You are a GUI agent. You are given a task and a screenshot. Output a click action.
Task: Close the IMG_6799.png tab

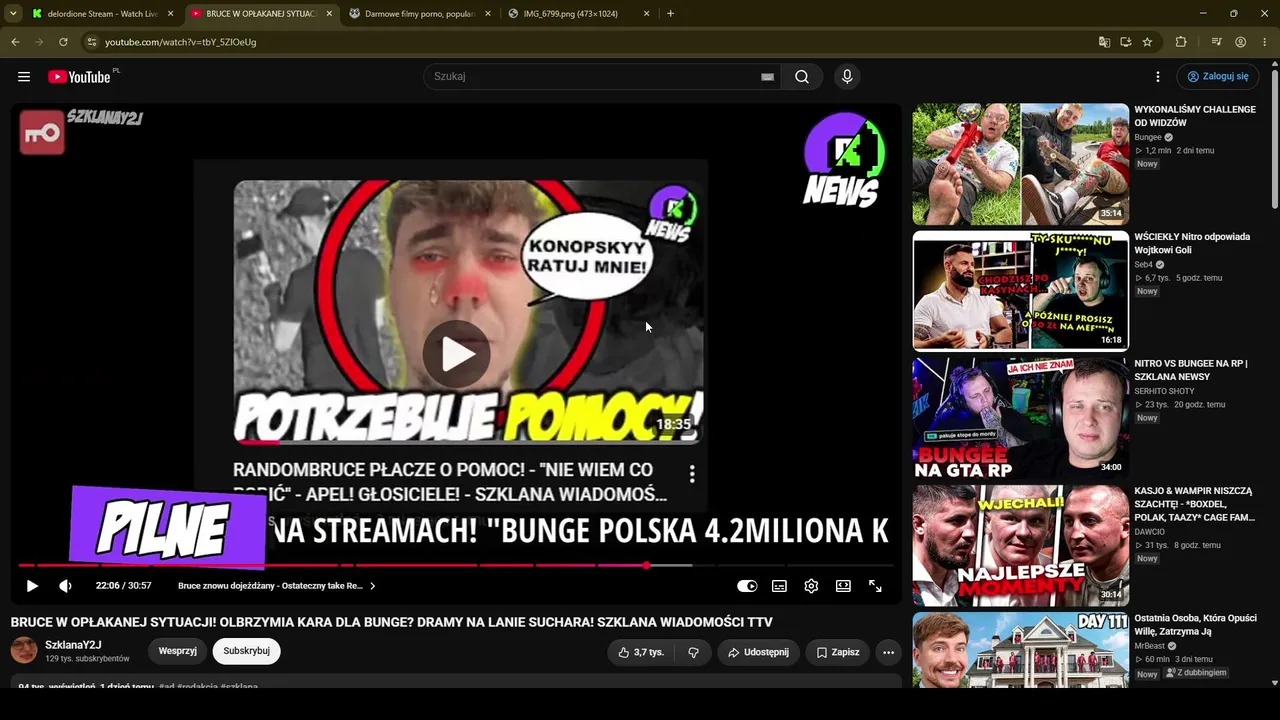pyautogui.click(x=646, y=14)
